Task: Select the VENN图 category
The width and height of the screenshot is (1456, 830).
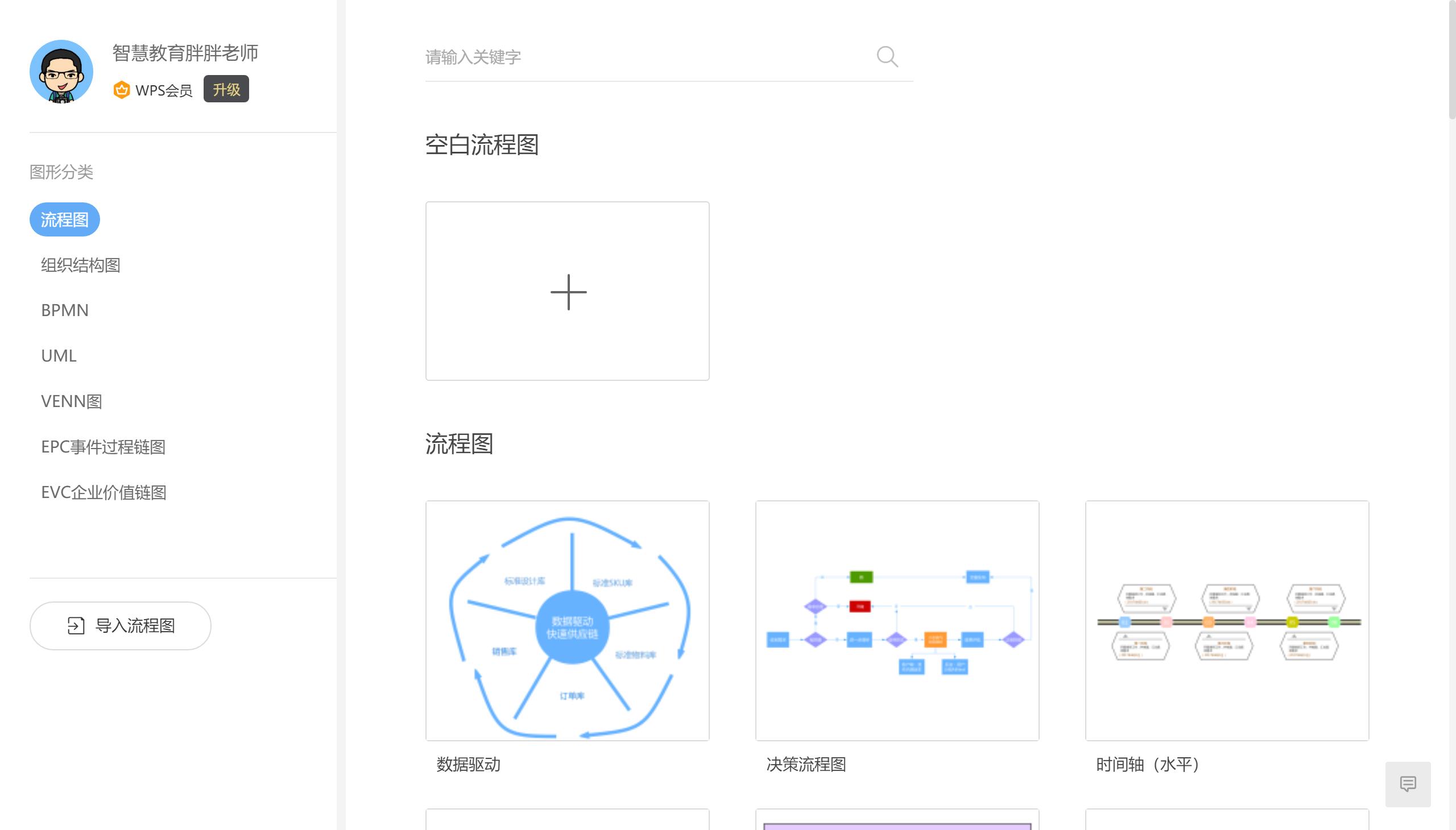Action: (x=71, y=401)
